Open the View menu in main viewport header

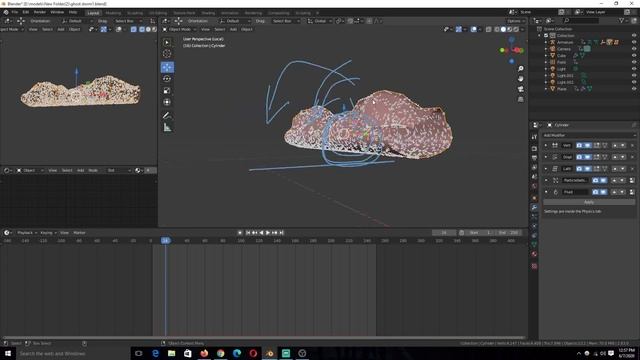coord(205,29)
